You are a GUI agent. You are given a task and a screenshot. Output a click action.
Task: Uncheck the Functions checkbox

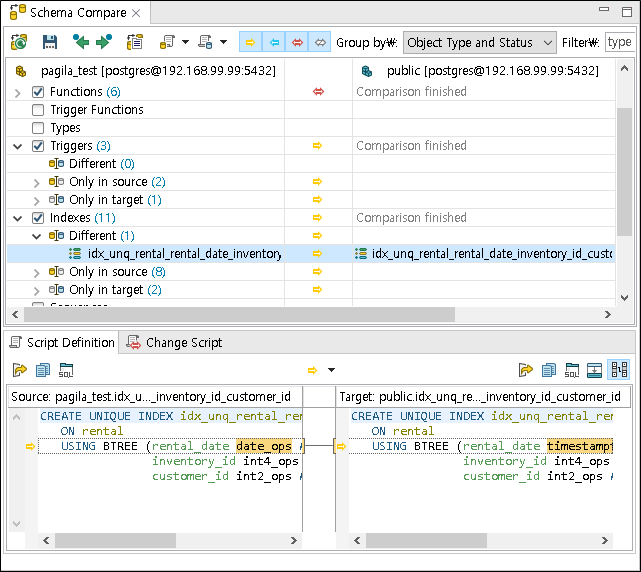coord(38,92)
